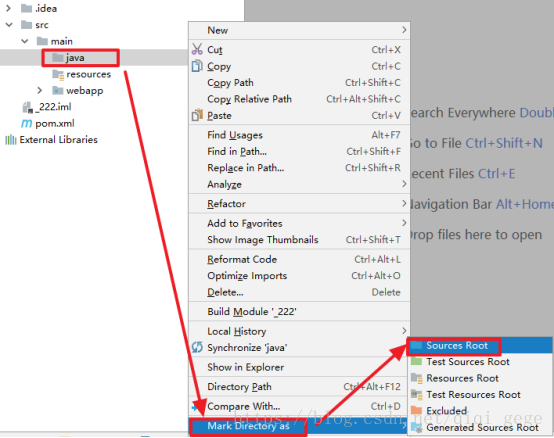Image resolution: width=554 pixels, height=438 pixels.
Task: Click the orange Excluded folder icon
Action: [416, 410]
